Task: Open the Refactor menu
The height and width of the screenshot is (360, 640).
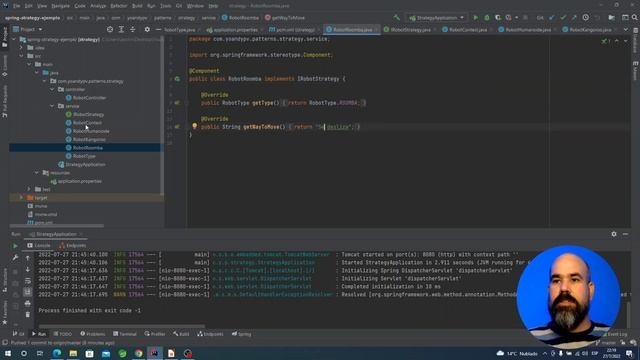Action: [x=119, y=6]
